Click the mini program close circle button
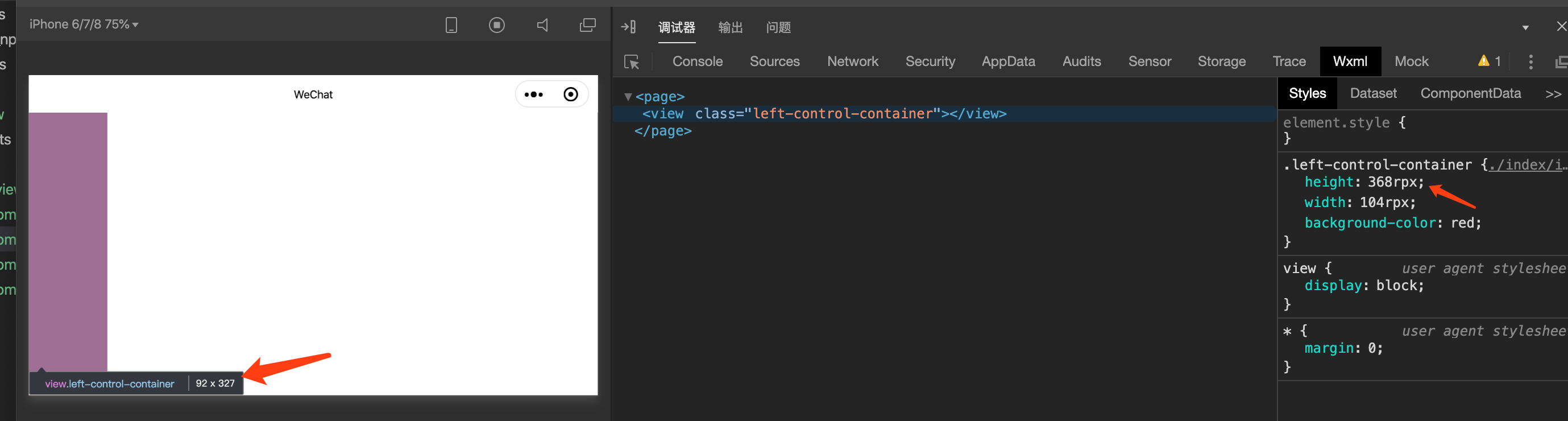Image resolution: width=1568 pixels, height=421 pixels. pyautogui.click(x=570, y=94)
